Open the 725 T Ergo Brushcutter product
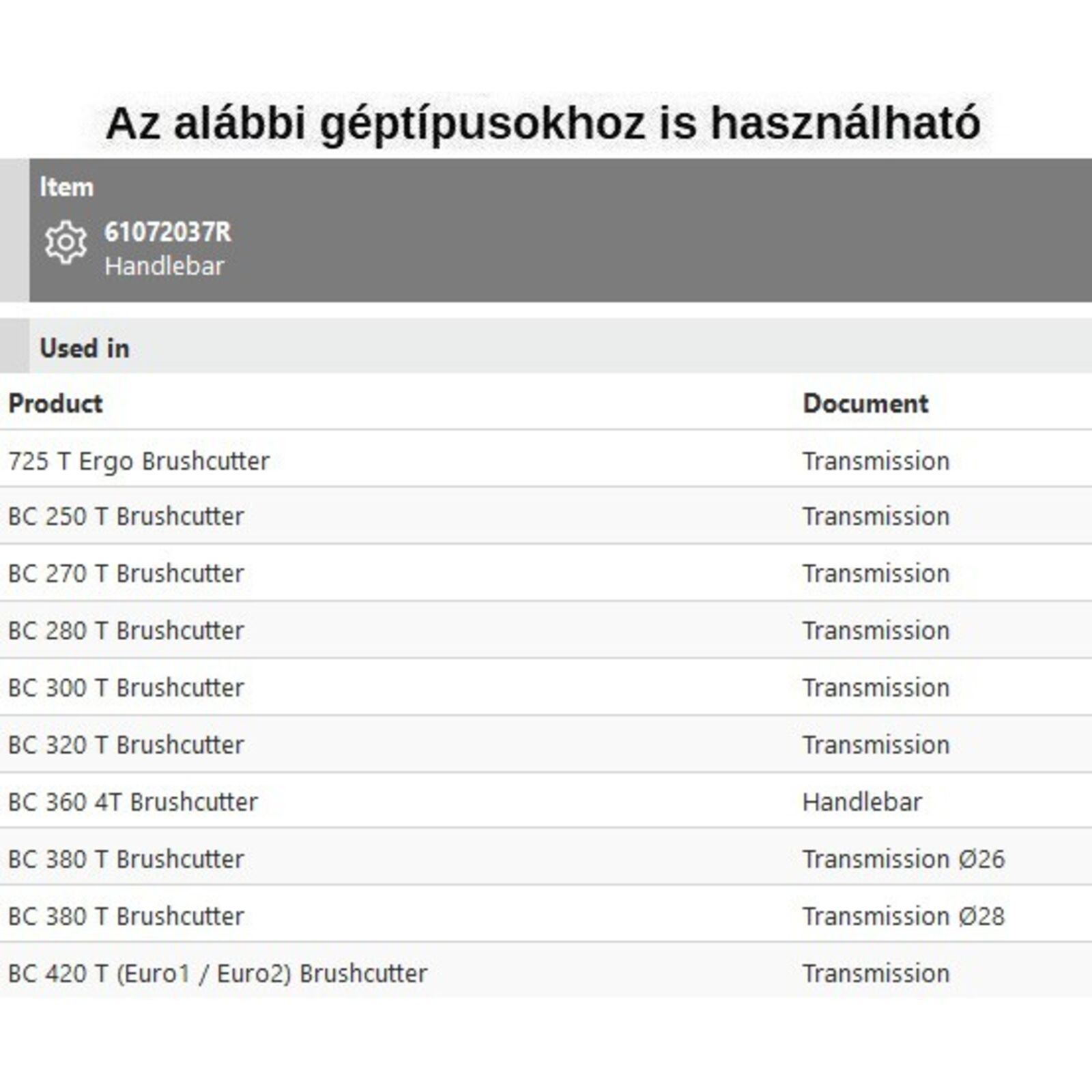The height and width of the screenshot is (1092, 1092). [x=139, y=461]
